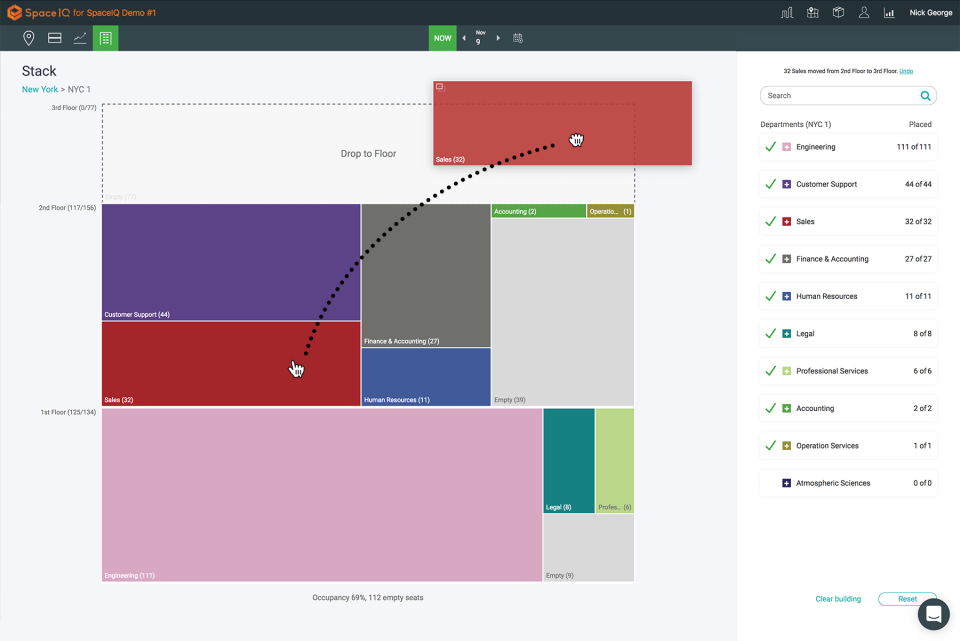Image resolution: width=960 pixels, height=641 pixels.
Task: Click the Clear building link
Action: [838, 598]
